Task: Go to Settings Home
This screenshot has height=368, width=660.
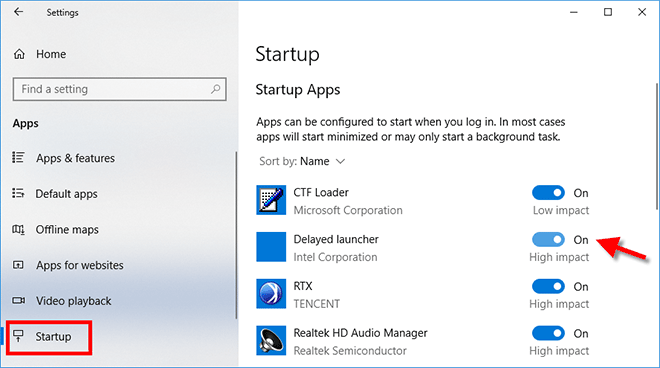Action: tap(51, 54)
